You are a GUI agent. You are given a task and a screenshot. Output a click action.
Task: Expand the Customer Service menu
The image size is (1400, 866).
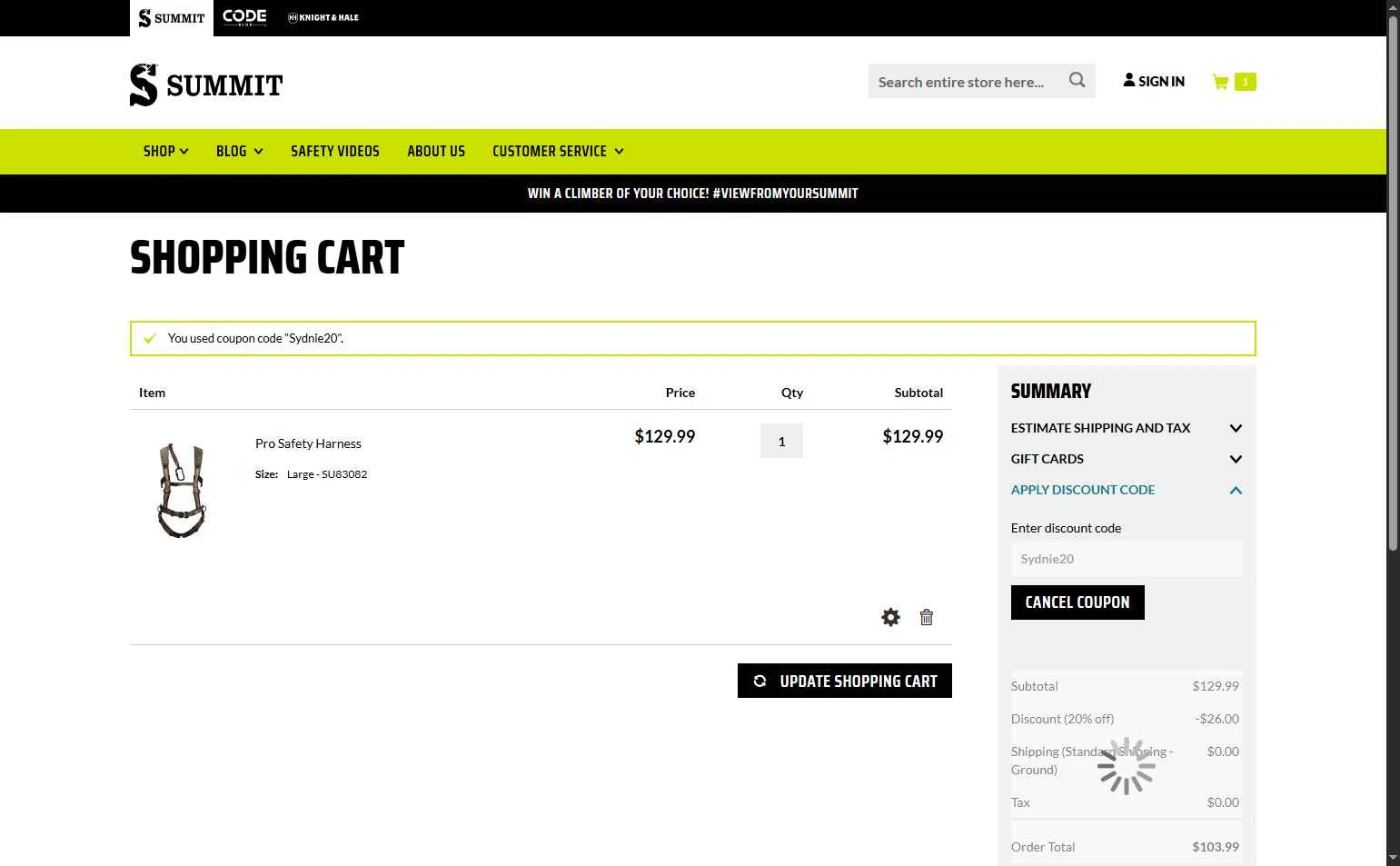[x=558, y=151]
